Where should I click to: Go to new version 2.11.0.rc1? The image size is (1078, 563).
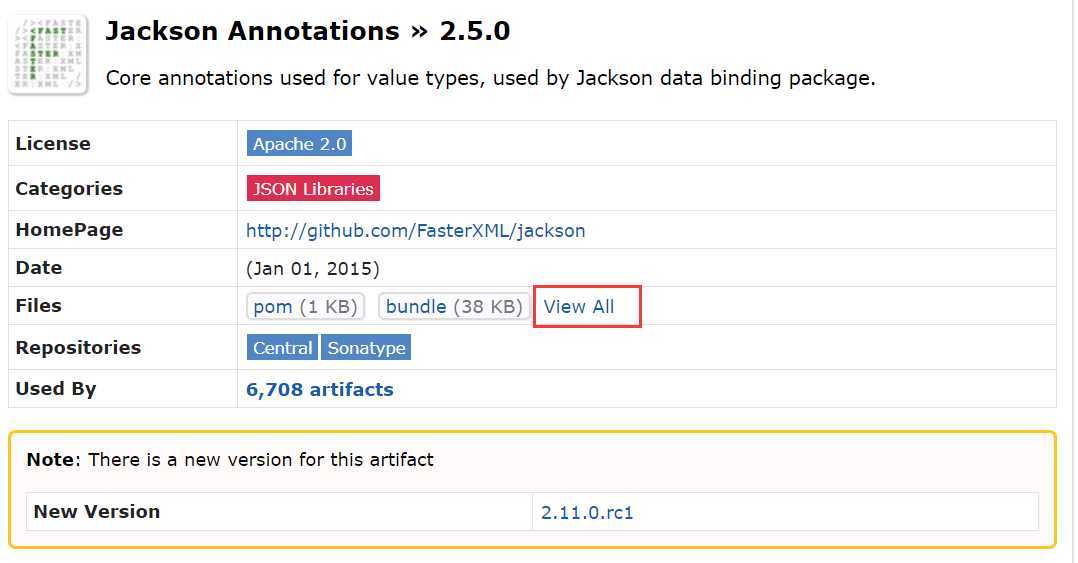586,512
